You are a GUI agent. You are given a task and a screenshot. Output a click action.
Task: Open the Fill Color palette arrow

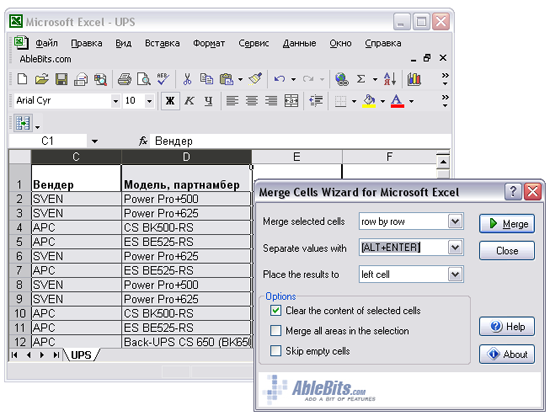point(383,101)
